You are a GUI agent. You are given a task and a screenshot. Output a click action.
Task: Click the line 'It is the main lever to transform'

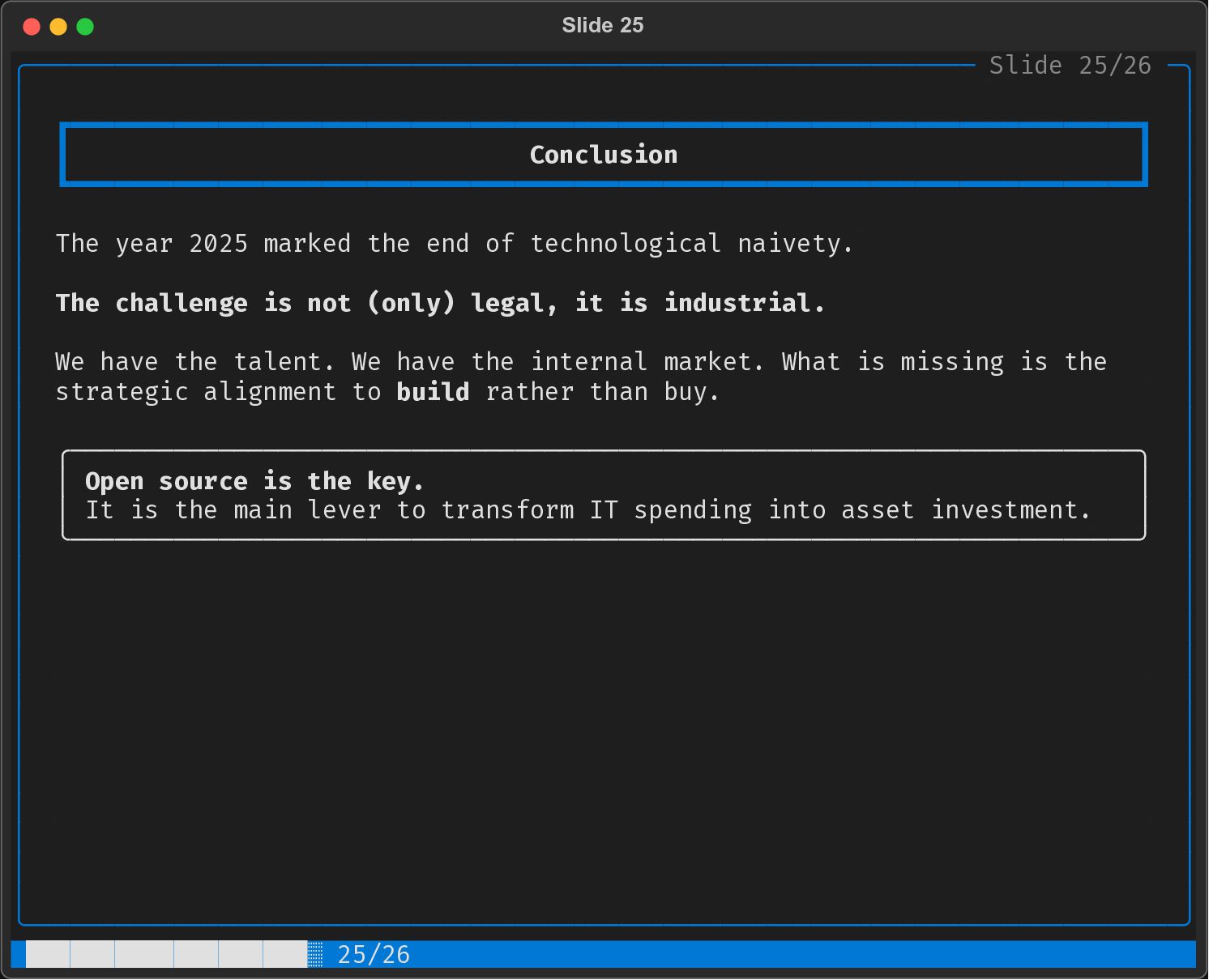point(588,510)
